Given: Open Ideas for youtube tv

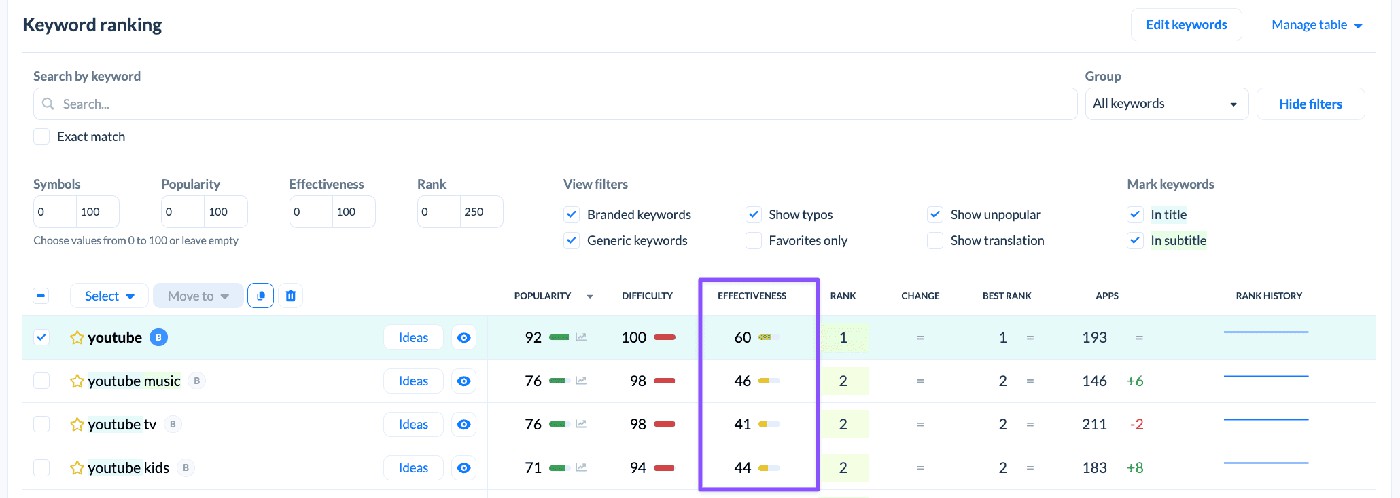Looking at the screenshot, I should pos(413,424).
